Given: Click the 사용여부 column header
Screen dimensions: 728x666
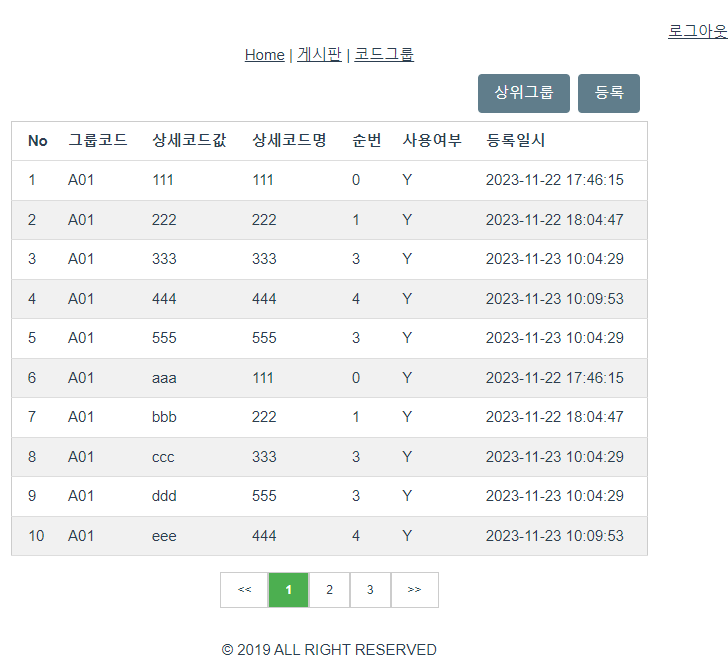Looking at the screenshot, I should [432, 140].
